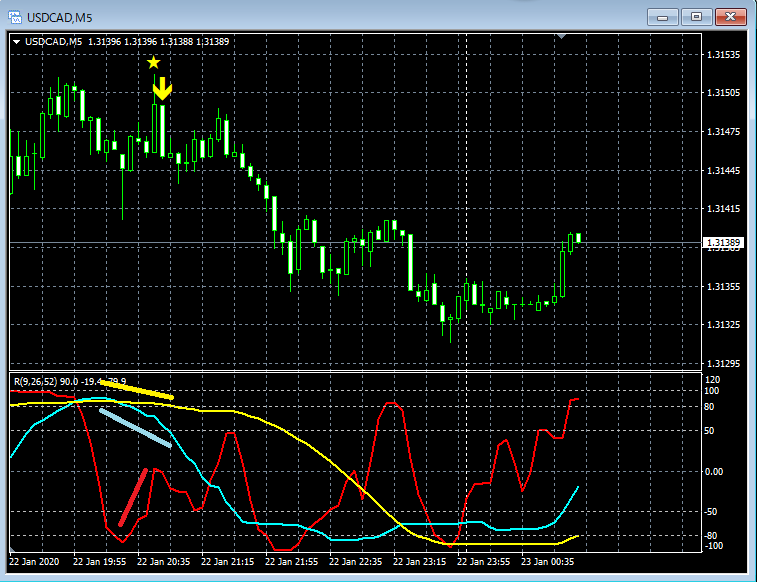Expand the USDCAD,M5 chart dropdown triangle
This screenshot has width=757, height=582.
tap(16, 42)
